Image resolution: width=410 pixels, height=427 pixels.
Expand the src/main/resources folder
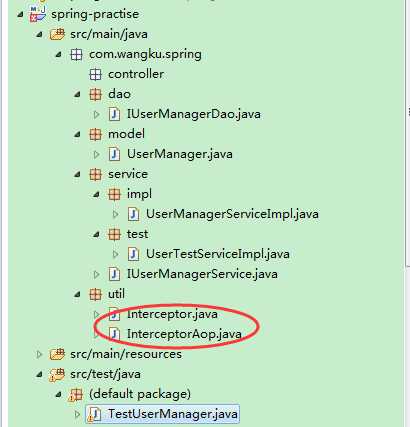click(x=39, y=354)
